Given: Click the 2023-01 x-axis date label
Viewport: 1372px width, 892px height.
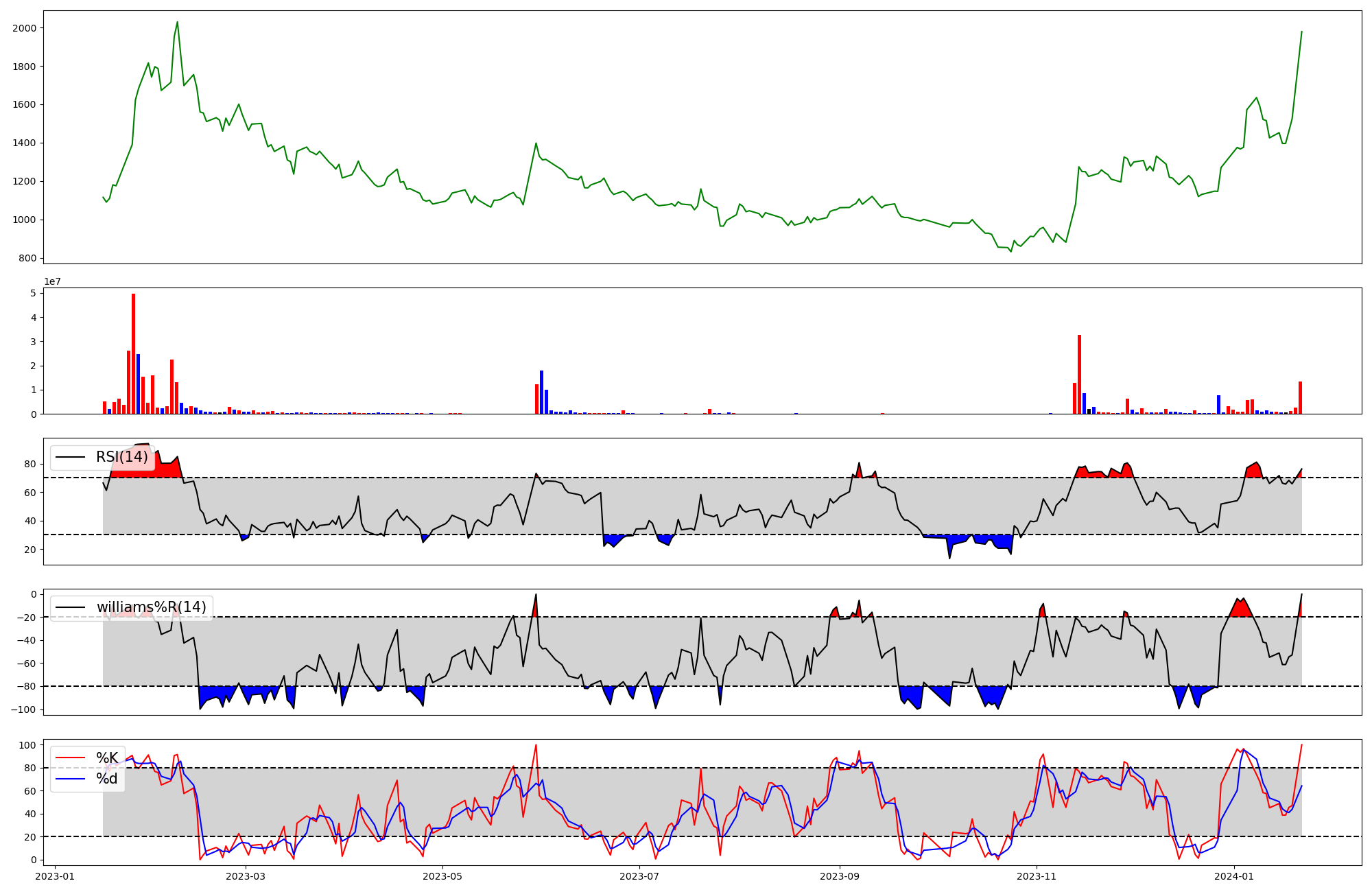Looking at the screenshot, I should (55, 876).
